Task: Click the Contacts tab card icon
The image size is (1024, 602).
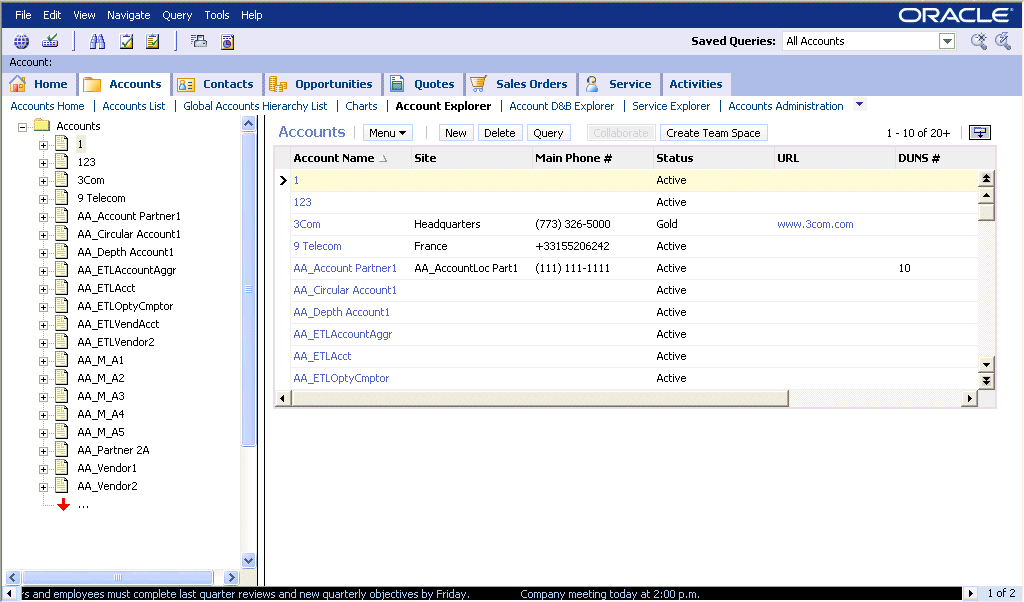Action: (x=186, y=84)
